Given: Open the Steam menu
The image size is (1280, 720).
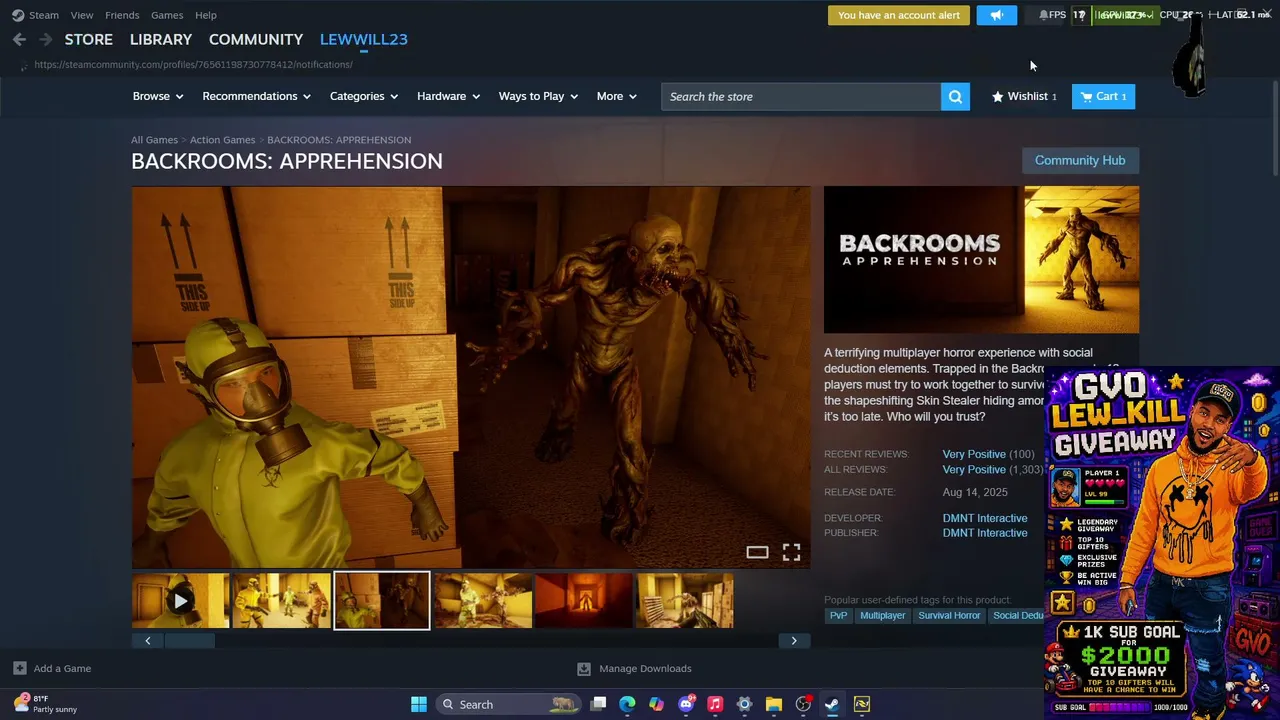Looking at the screenshot, I should tap(44, 15).
